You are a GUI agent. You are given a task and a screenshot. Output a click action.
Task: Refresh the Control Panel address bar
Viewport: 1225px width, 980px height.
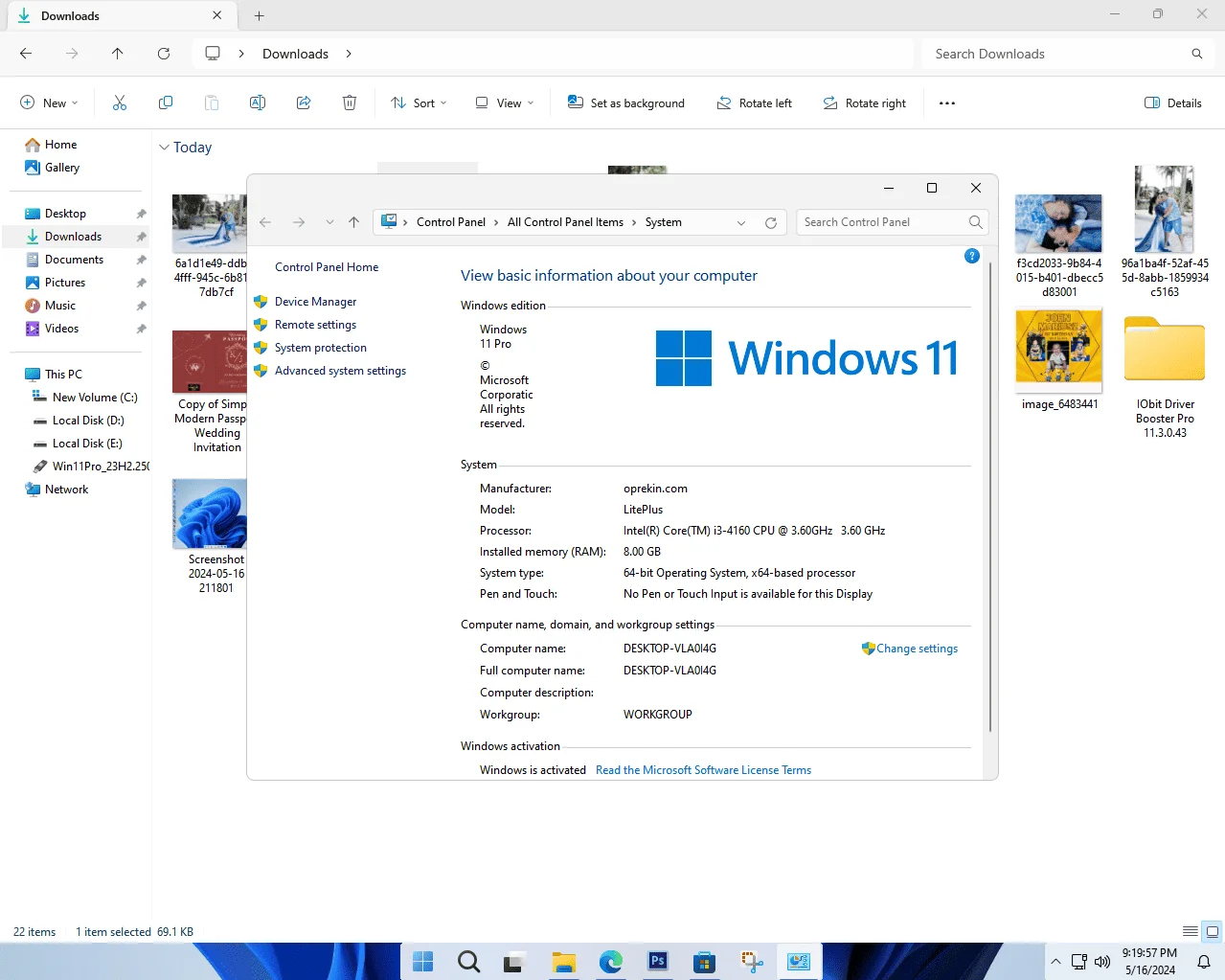click(771, 222)
